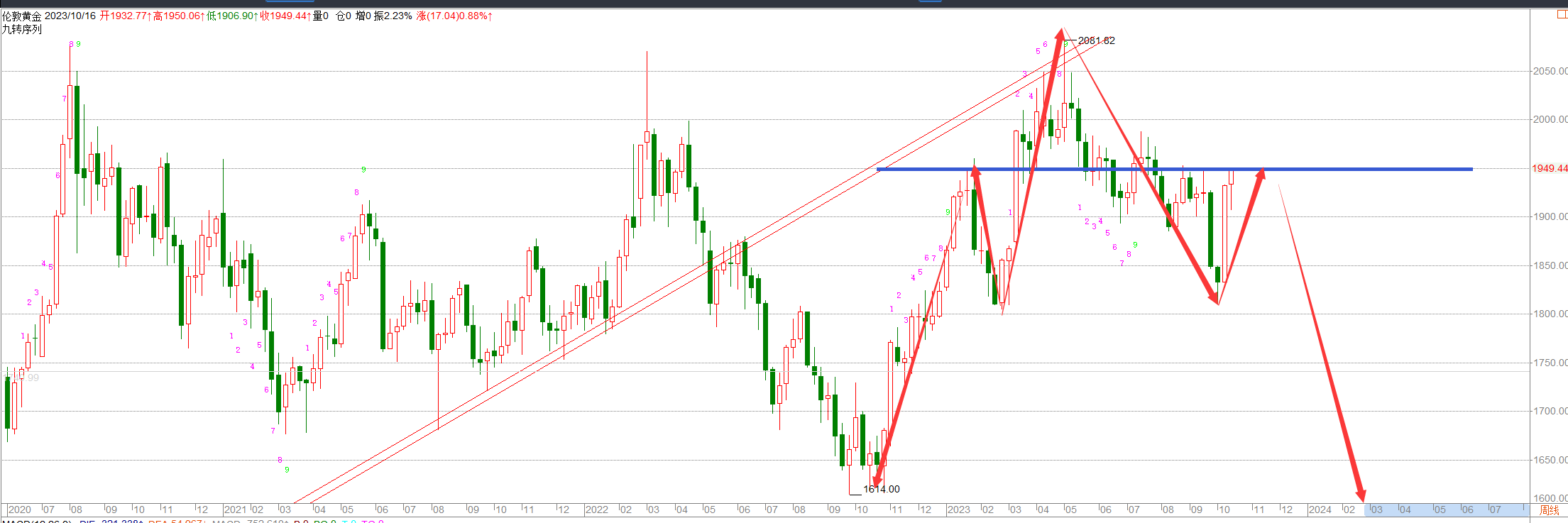
Task: Click the 2050.00 price axis label
Action: 1550,71
